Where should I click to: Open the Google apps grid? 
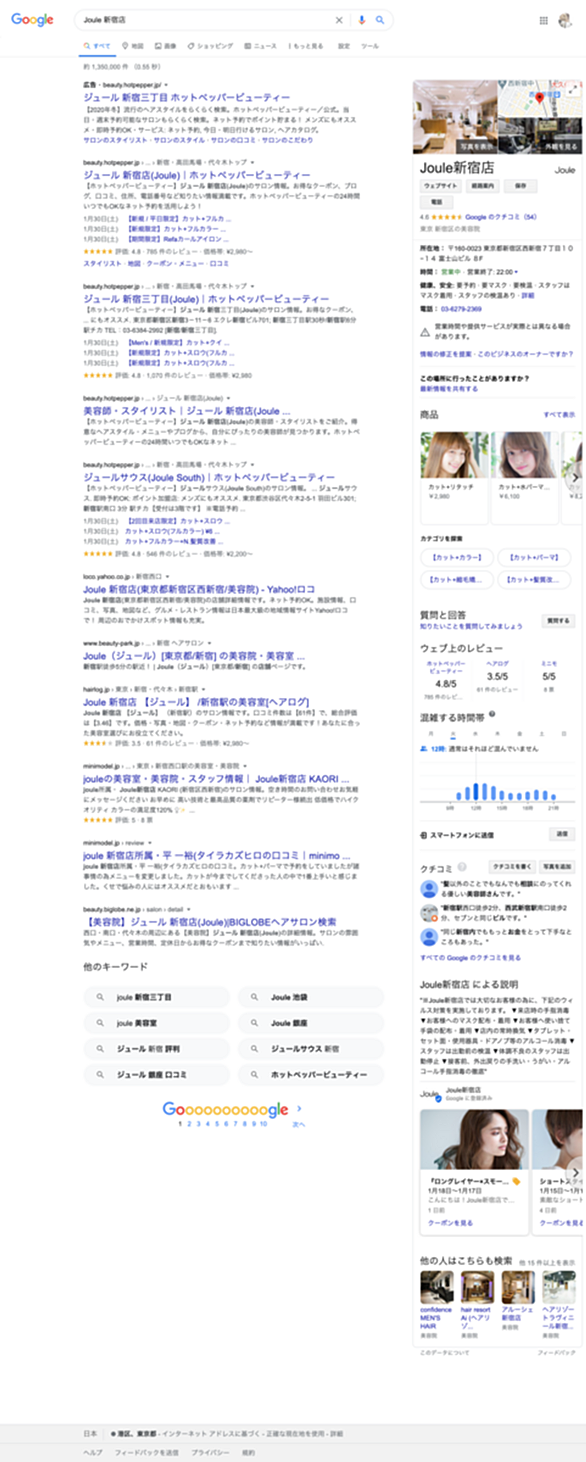coord(544,20)
